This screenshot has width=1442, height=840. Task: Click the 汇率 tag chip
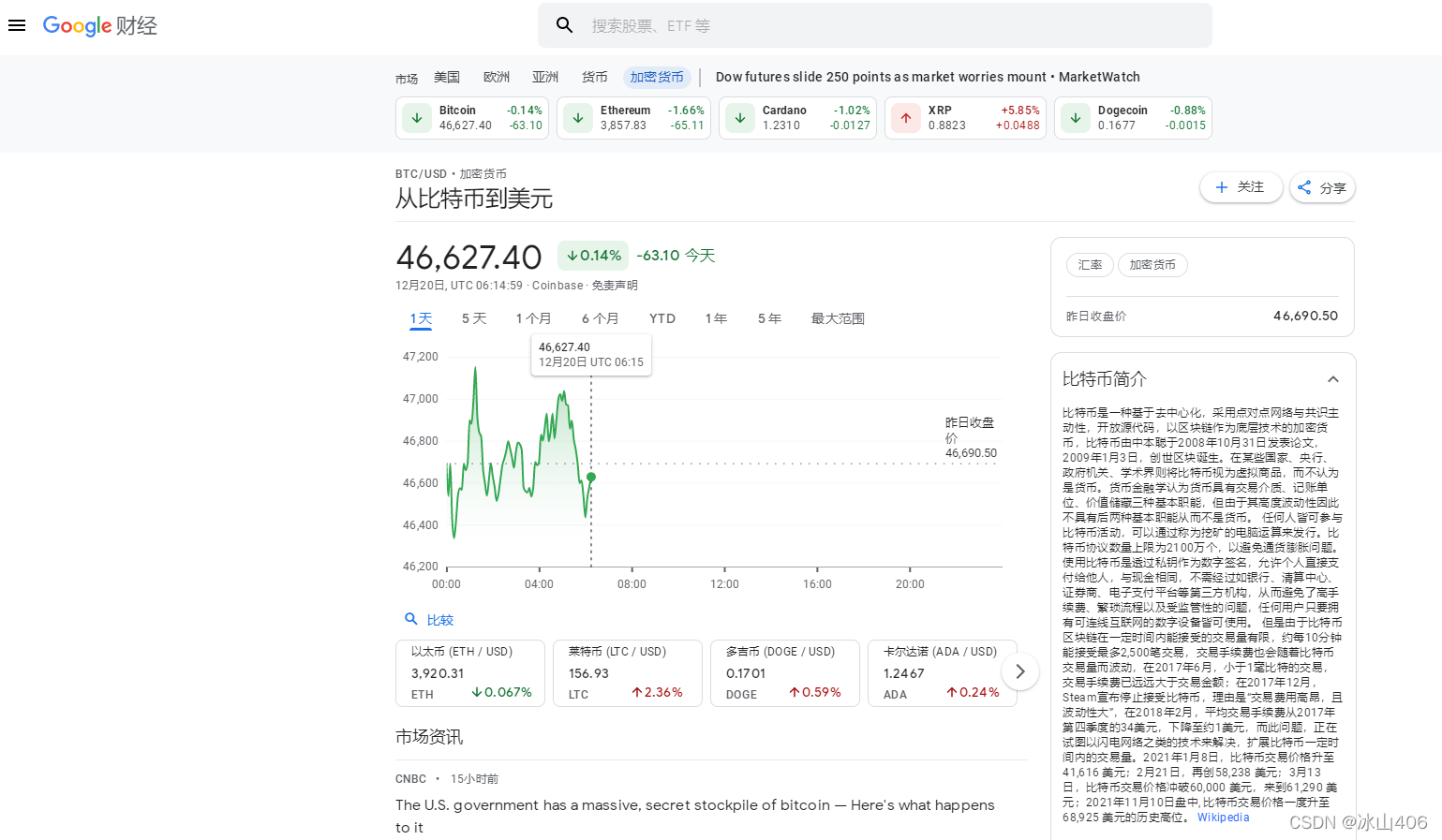point(1090,265)
